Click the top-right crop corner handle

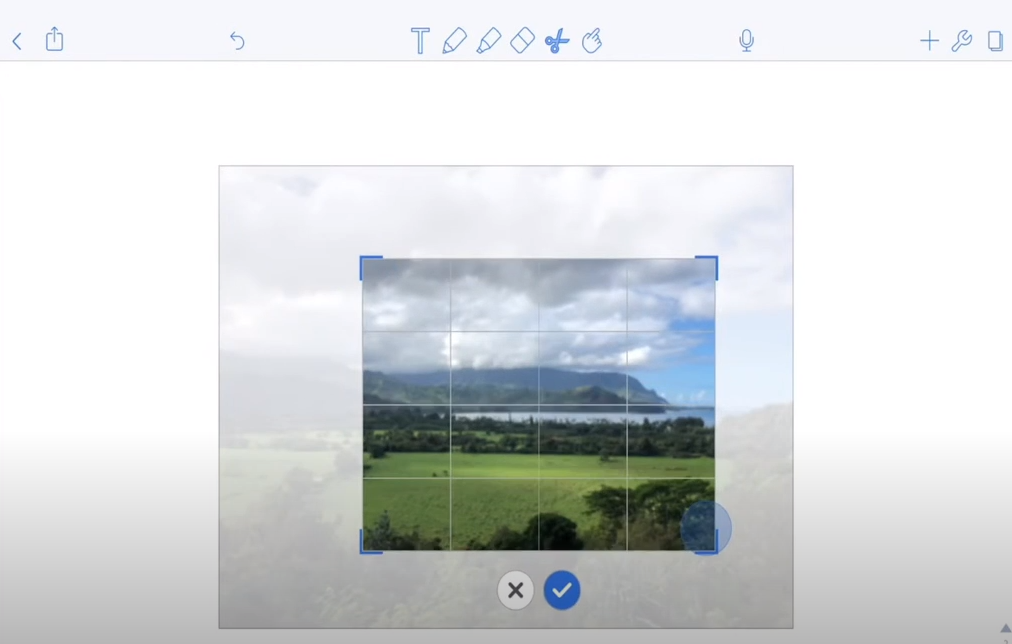click(x=707, y=267)
